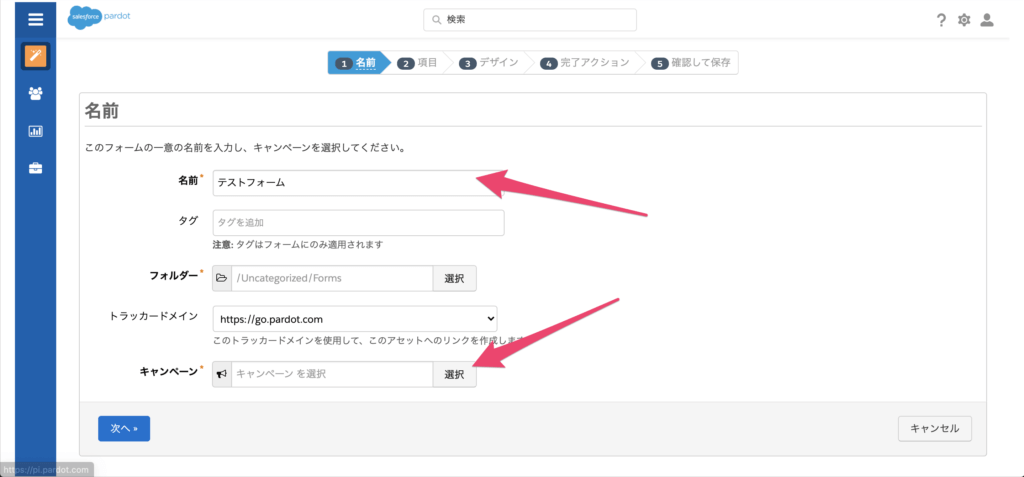The width and height of the screenshot is (1024, 477).
Task: Click 選択 button next to folder field
Action: pos(454,278)
